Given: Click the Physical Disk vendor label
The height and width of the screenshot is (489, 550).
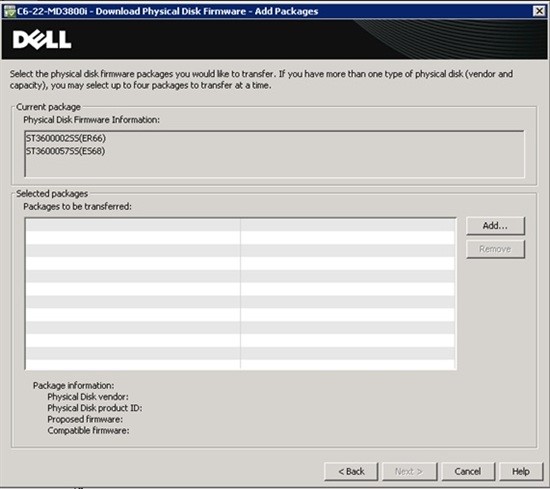Looking at the screenshot, I should pyautogui.click(x=88, y=397).
